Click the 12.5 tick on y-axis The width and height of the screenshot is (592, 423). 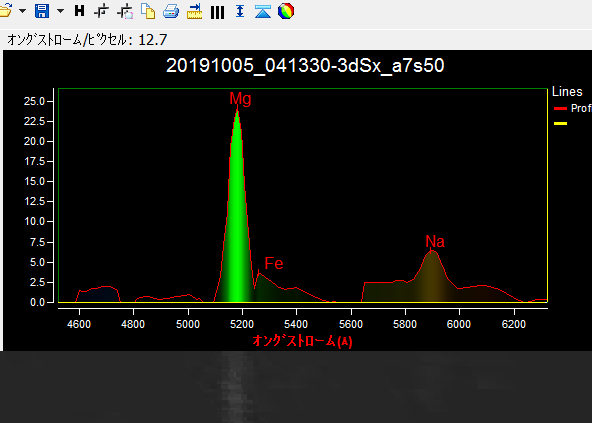point(34,201)
